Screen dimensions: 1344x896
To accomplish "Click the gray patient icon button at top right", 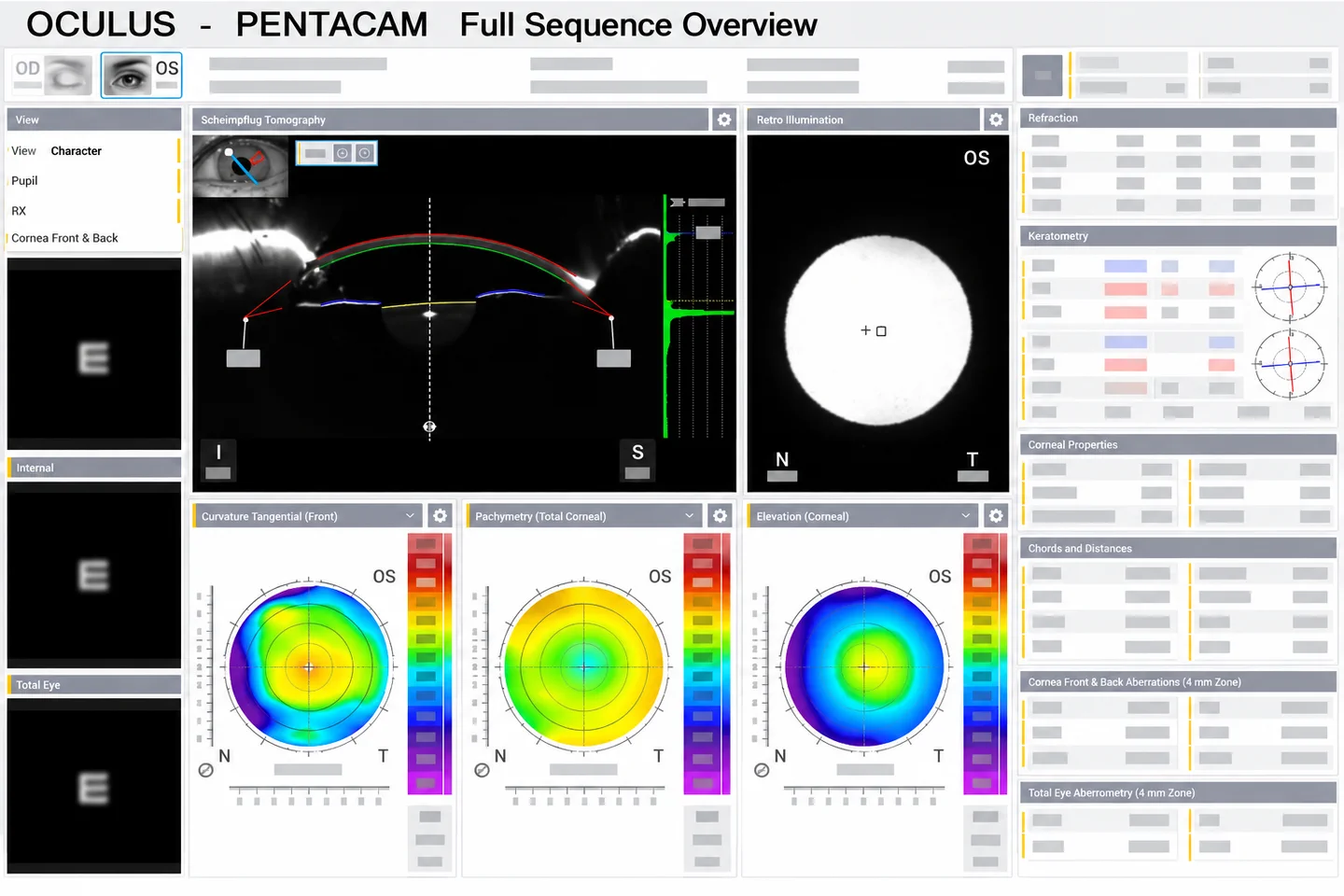I will point(1043,76).
